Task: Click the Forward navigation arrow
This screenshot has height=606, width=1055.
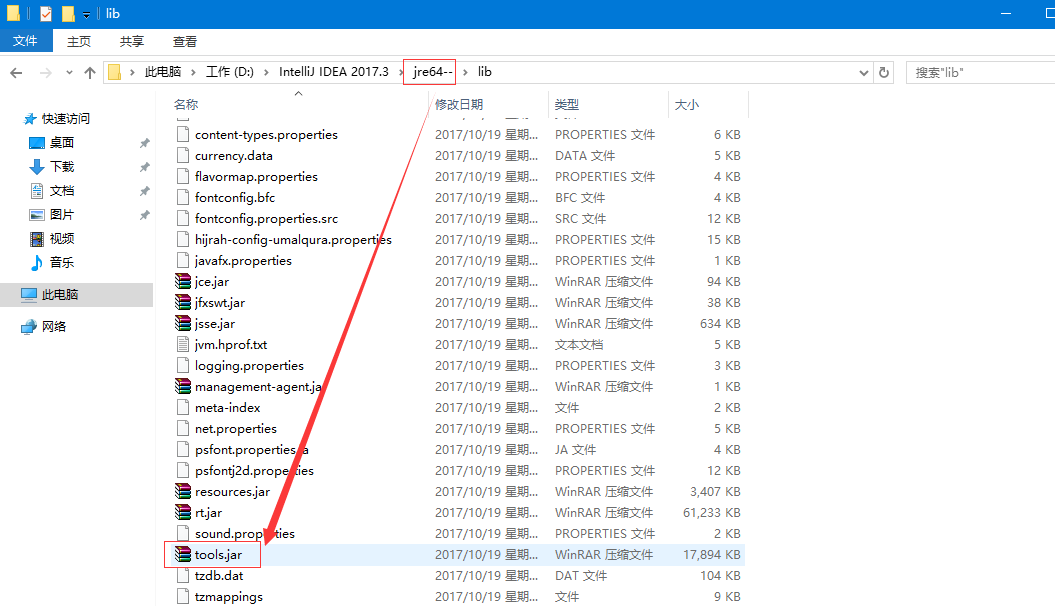Action: click(x=46, y=73)
